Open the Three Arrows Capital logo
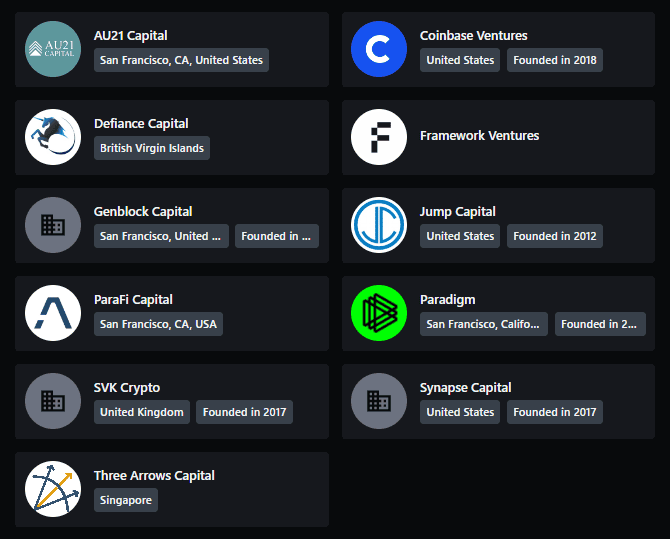This screenshot has width=670, height=539. point(53,489)
